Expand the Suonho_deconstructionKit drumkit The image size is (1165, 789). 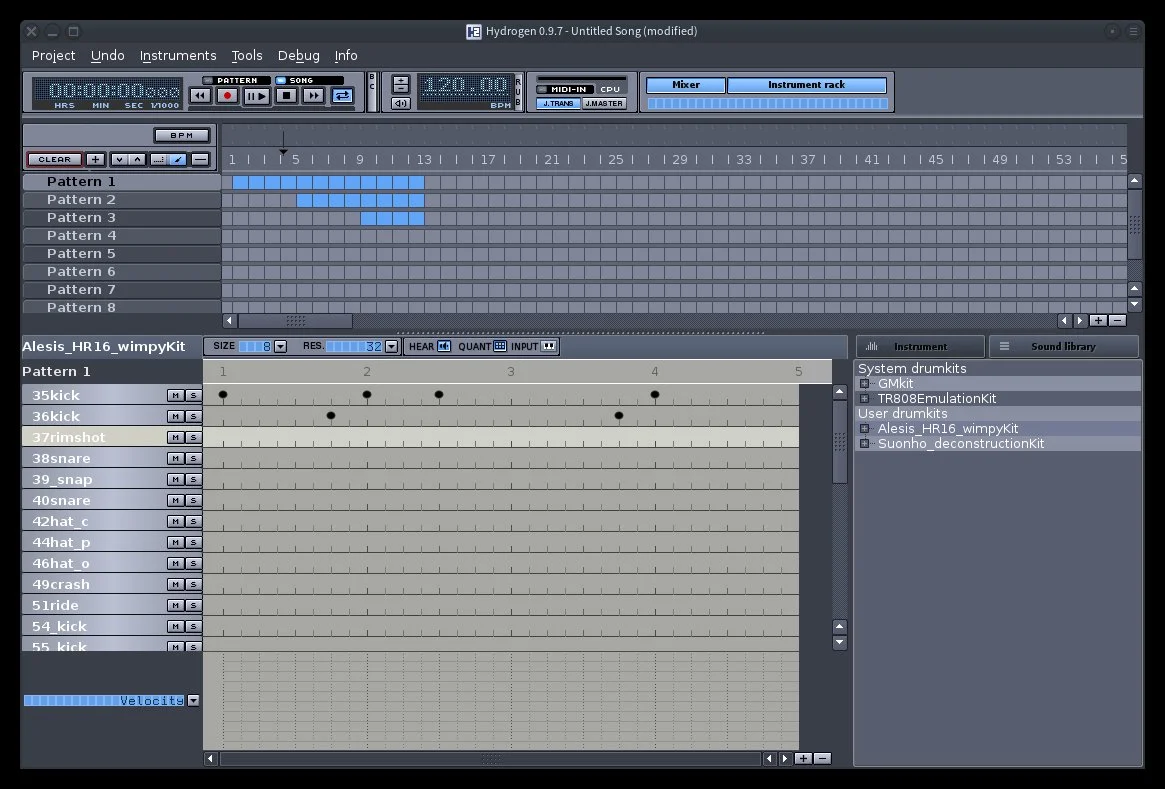(x=864, y=444)
